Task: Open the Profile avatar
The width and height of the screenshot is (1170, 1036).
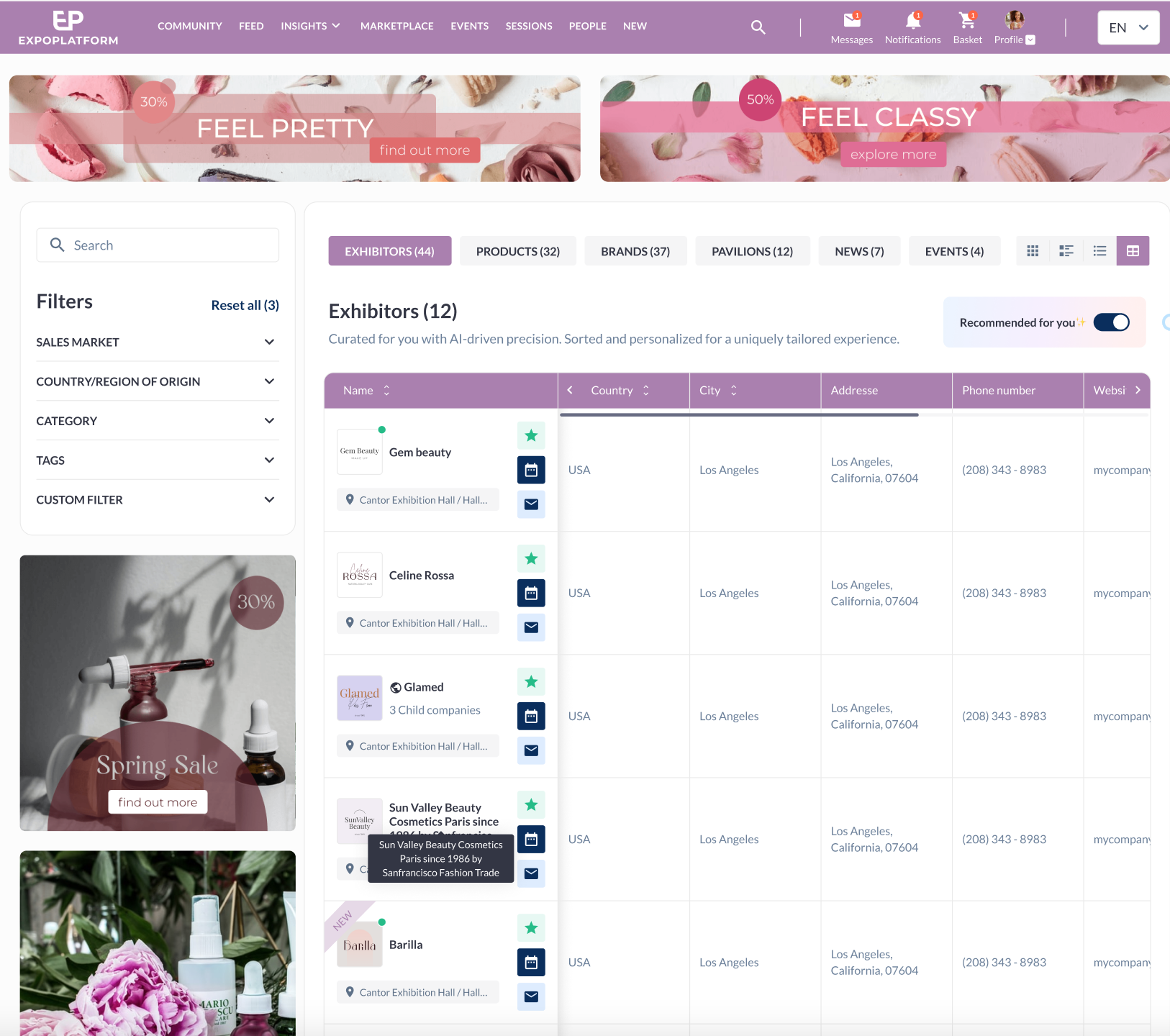Action: (1015, 19)
